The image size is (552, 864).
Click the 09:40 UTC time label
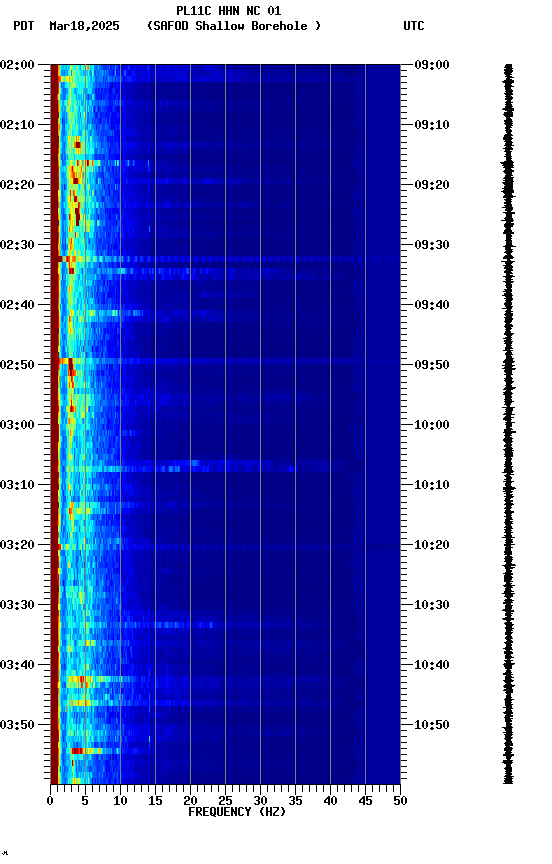[432, 305]
